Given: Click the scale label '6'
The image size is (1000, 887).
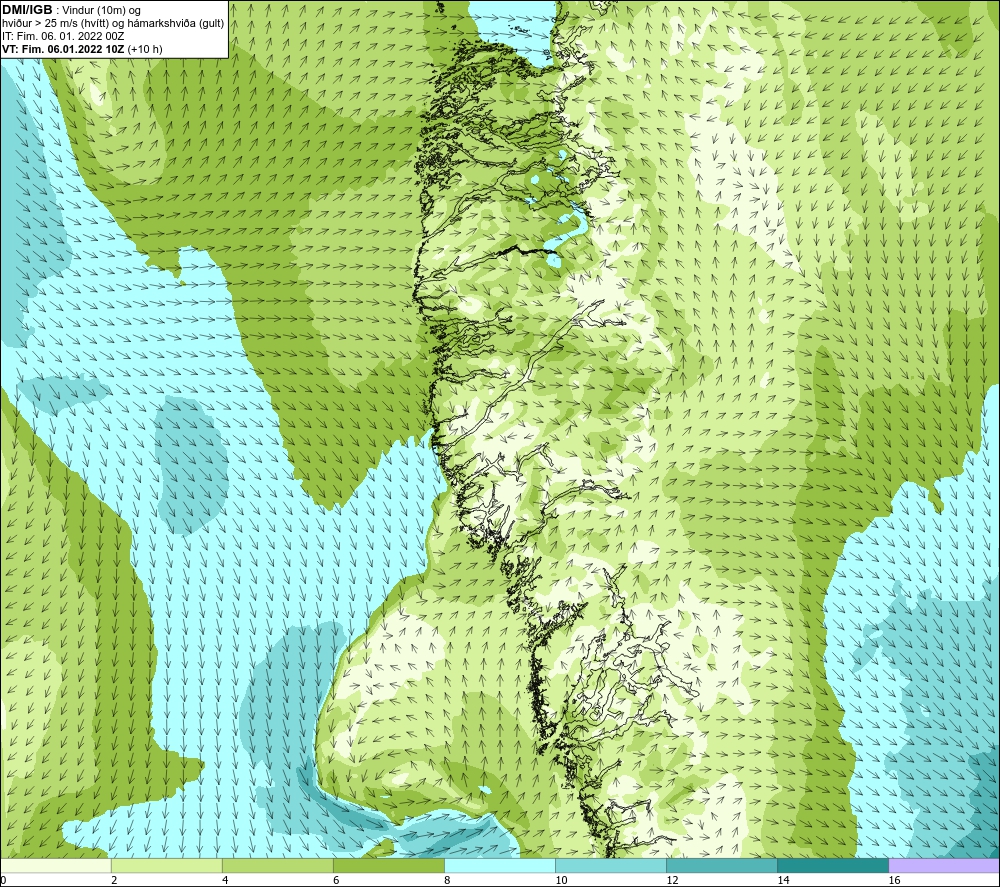Looking at the screenshot, I should pos(336,881).
